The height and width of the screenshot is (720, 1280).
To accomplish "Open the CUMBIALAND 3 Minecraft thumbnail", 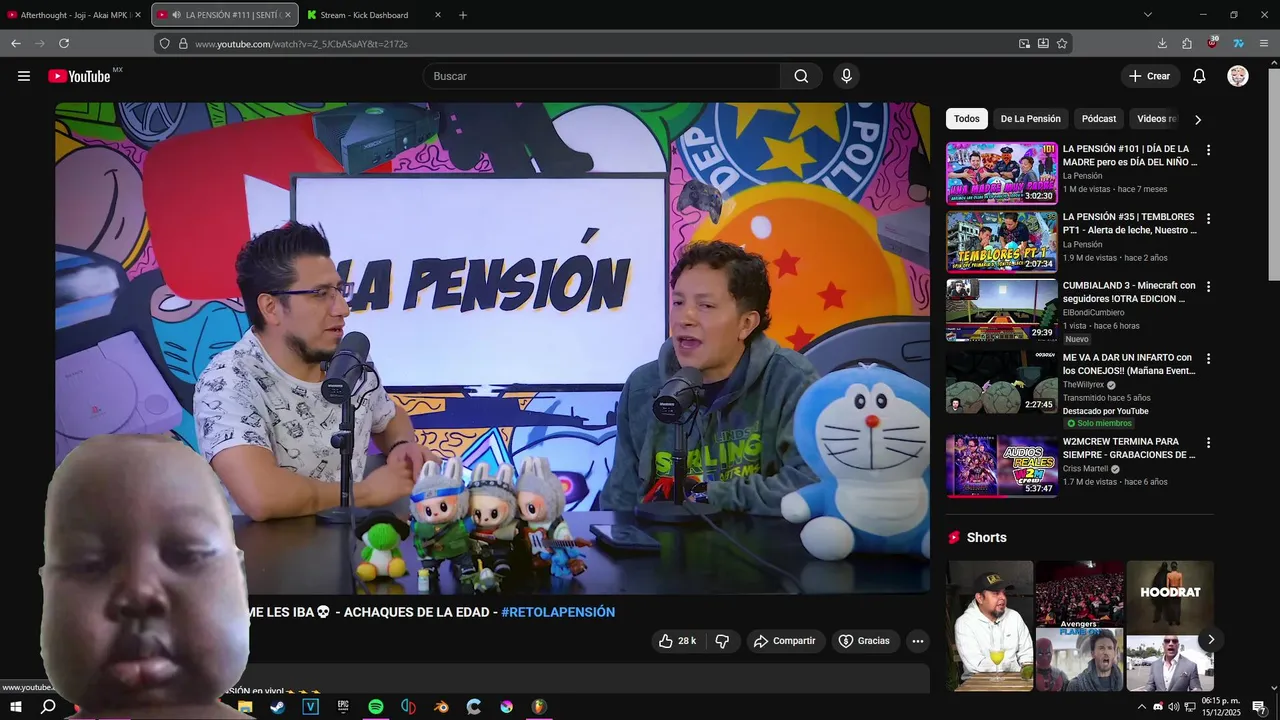I will click(1001, 310).
